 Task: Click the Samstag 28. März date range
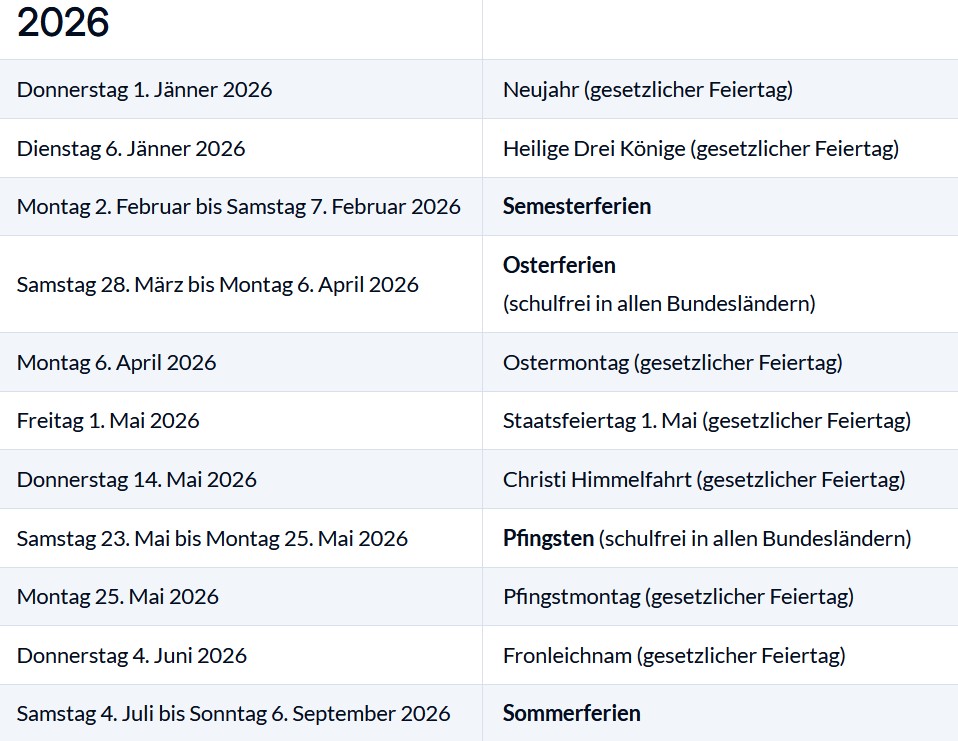(x=217, y=284)
